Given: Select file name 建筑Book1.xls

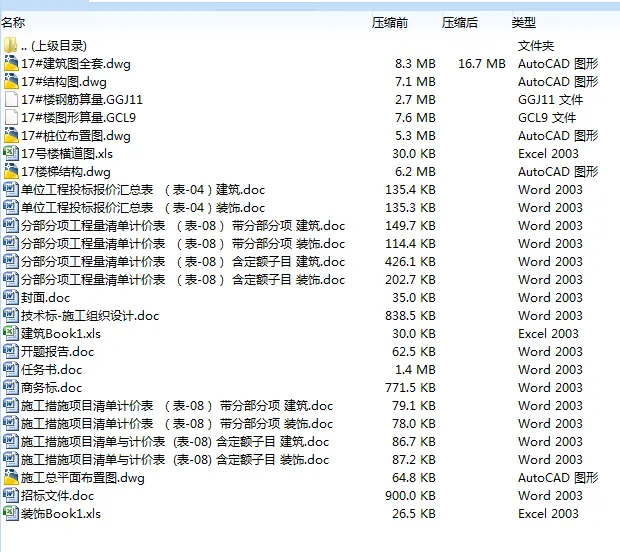Looking at the screenshot, I should (x=61, y=334).
